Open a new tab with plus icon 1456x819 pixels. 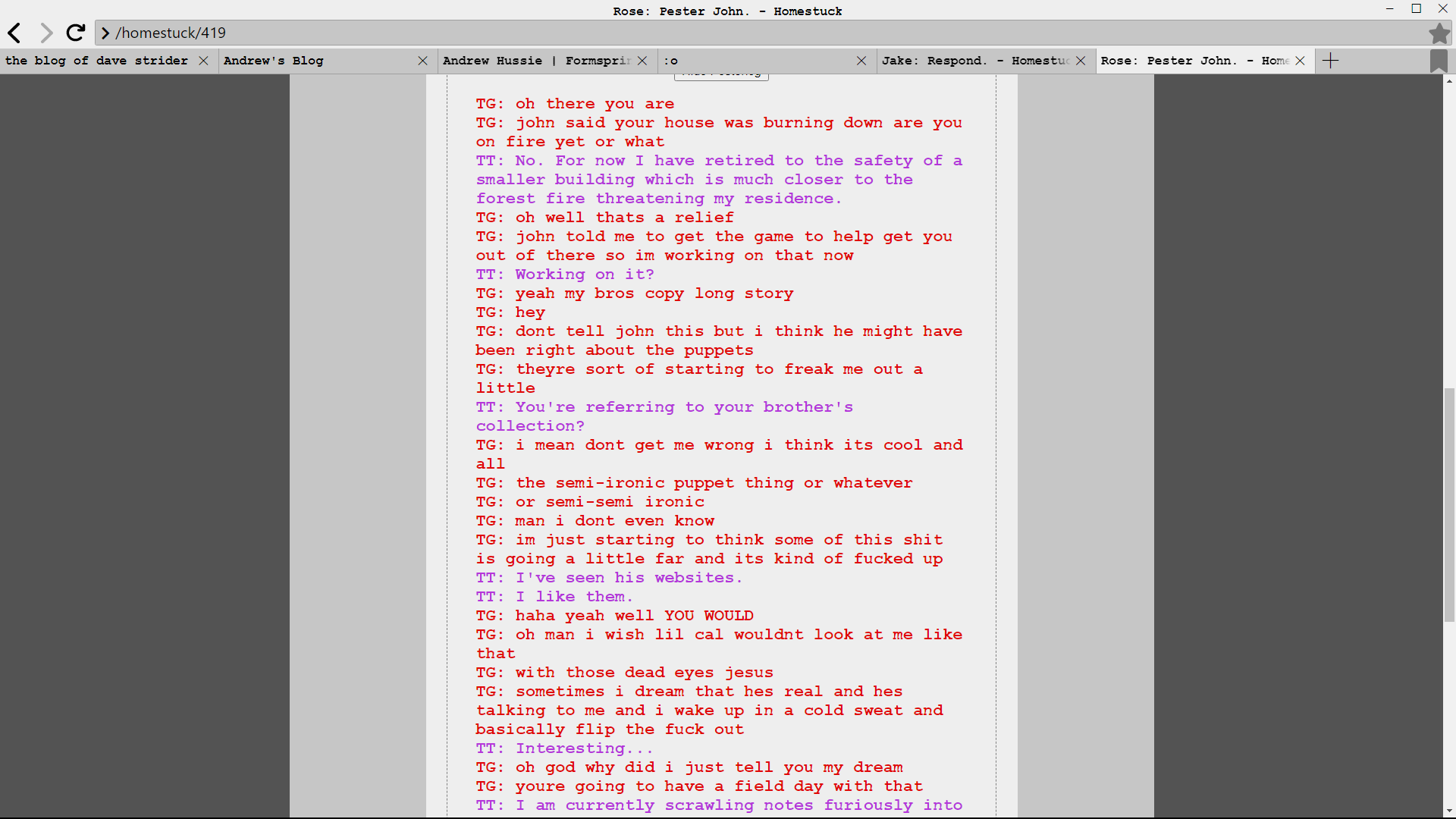point(1330,61)
